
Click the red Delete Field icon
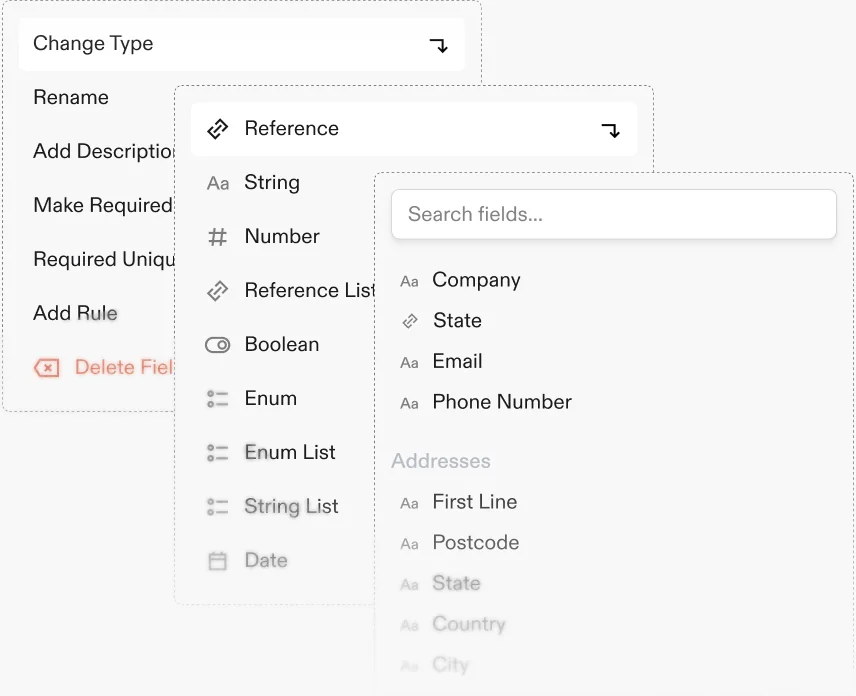coord(46,368)
